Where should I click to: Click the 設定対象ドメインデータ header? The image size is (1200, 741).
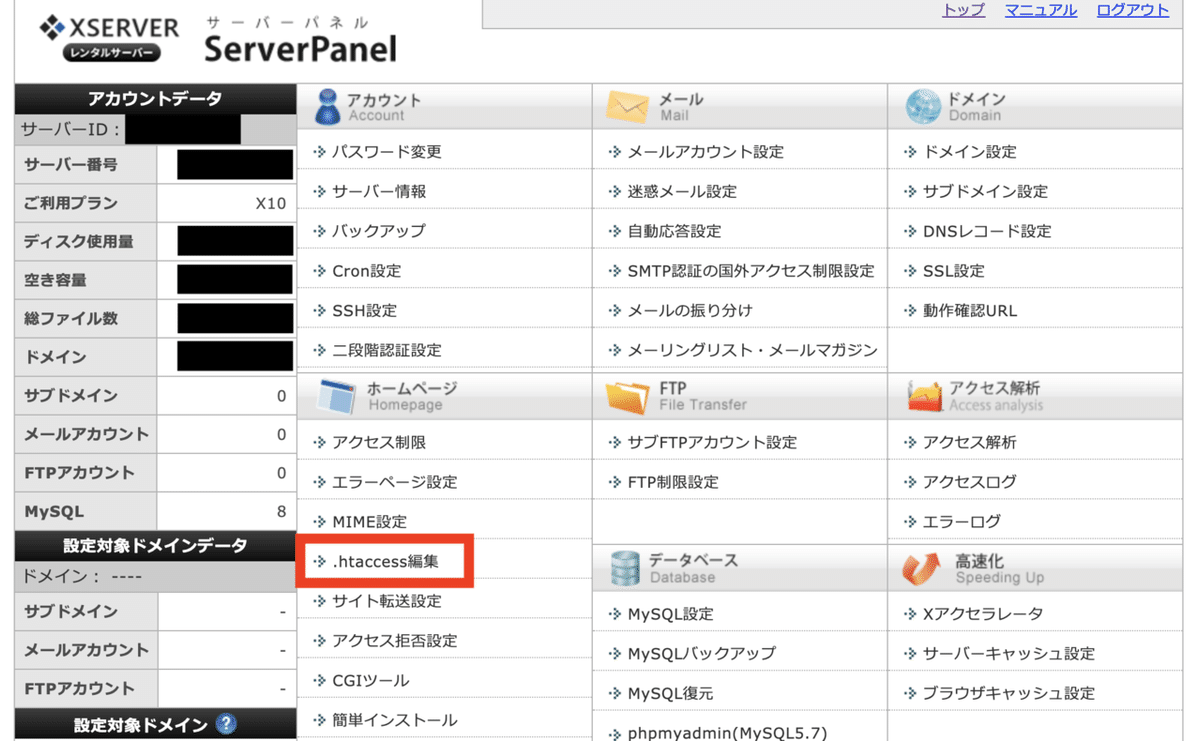pyautogui.click(x=155, y=547)
